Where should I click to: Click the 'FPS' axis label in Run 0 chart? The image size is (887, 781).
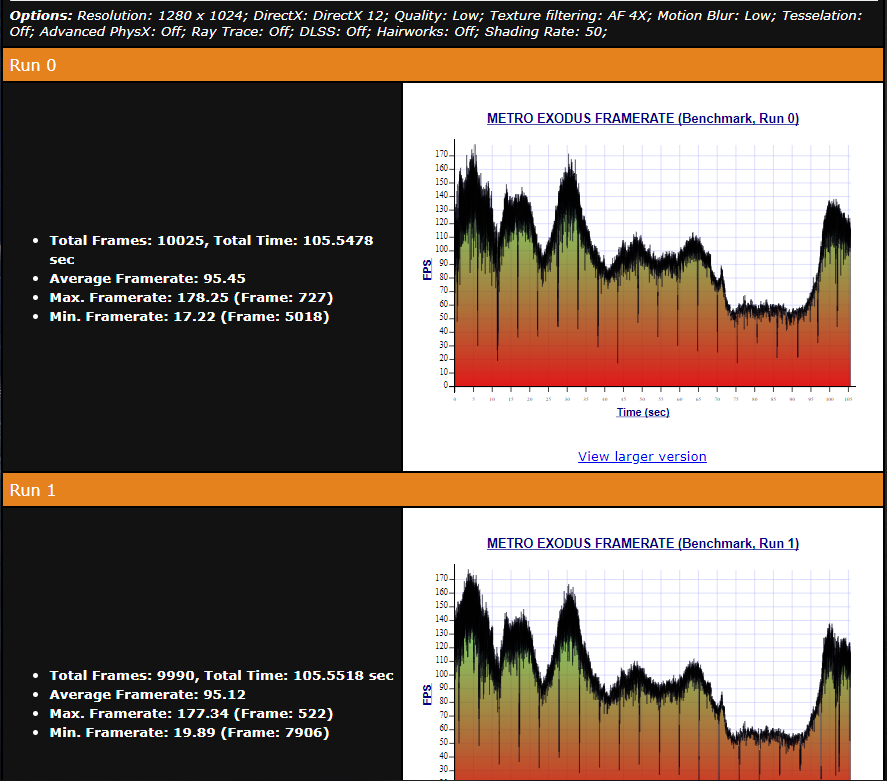coord(427,269)
